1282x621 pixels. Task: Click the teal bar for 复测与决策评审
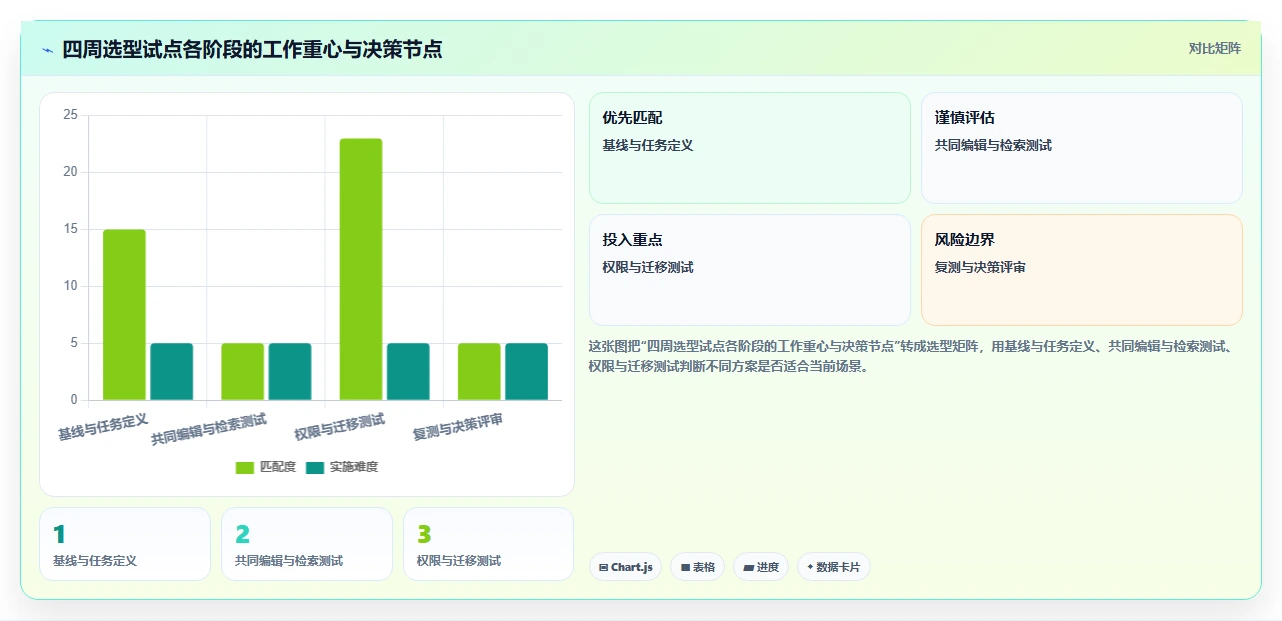tap(526, 372)
